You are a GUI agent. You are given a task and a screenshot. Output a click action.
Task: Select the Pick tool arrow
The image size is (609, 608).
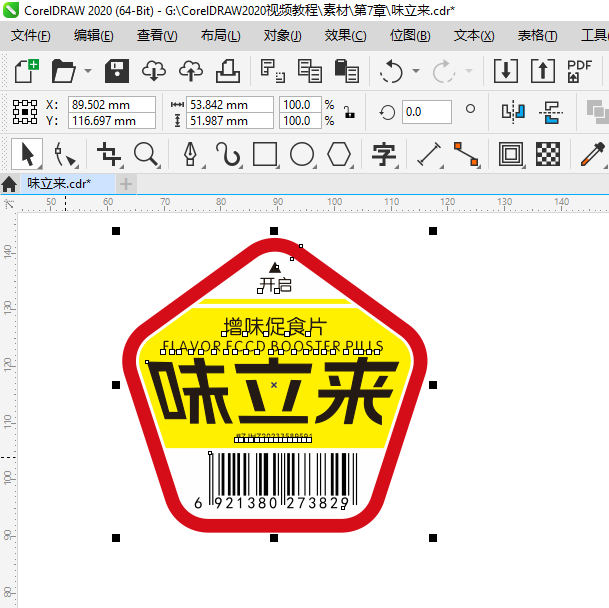(x=27, y=154)
